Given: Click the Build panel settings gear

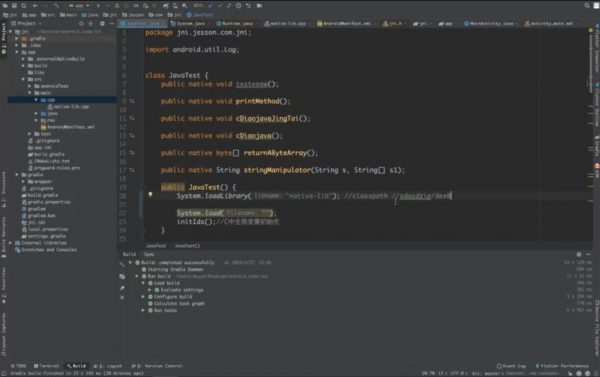Looking at the screenshot, I should pyautogui.click(x=579, y=254).
